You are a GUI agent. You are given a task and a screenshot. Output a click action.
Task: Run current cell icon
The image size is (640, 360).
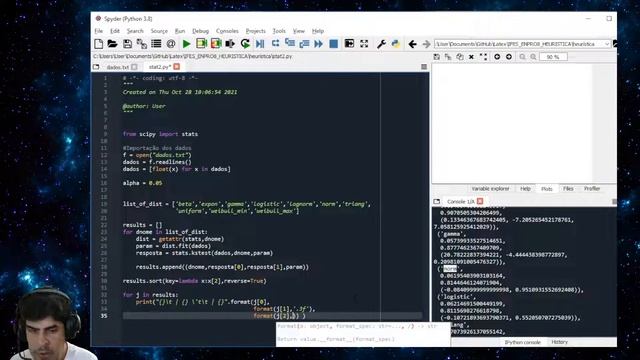[x=201, y=44]
